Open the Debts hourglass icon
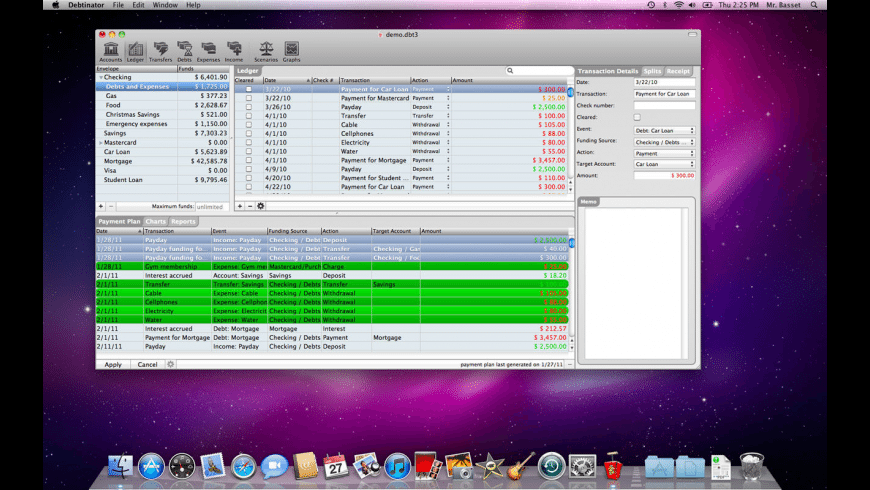 pyautogui.click(x=184, y=49)
